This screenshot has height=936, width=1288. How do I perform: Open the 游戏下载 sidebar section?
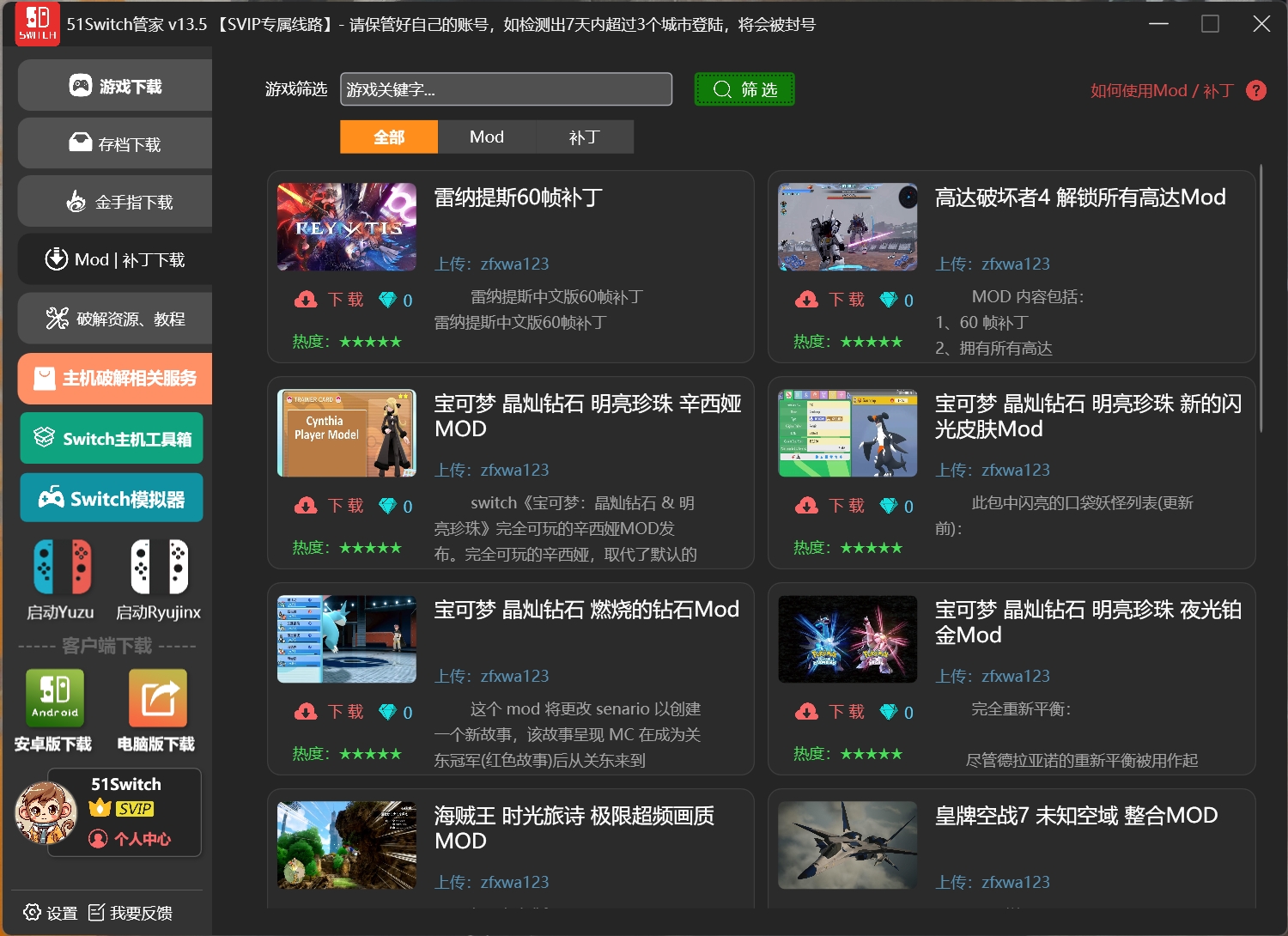click(x=115, y=86)
